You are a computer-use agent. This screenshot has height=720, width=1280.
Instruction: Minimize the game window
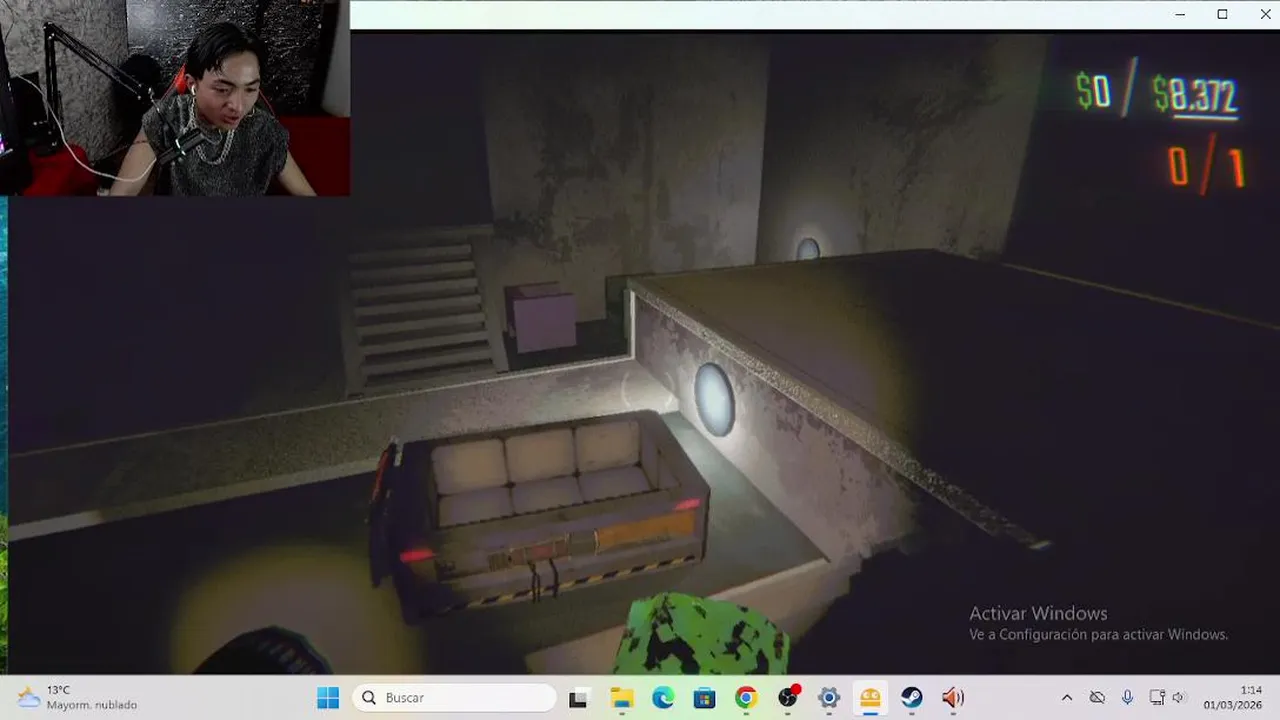pos(1180,14)
